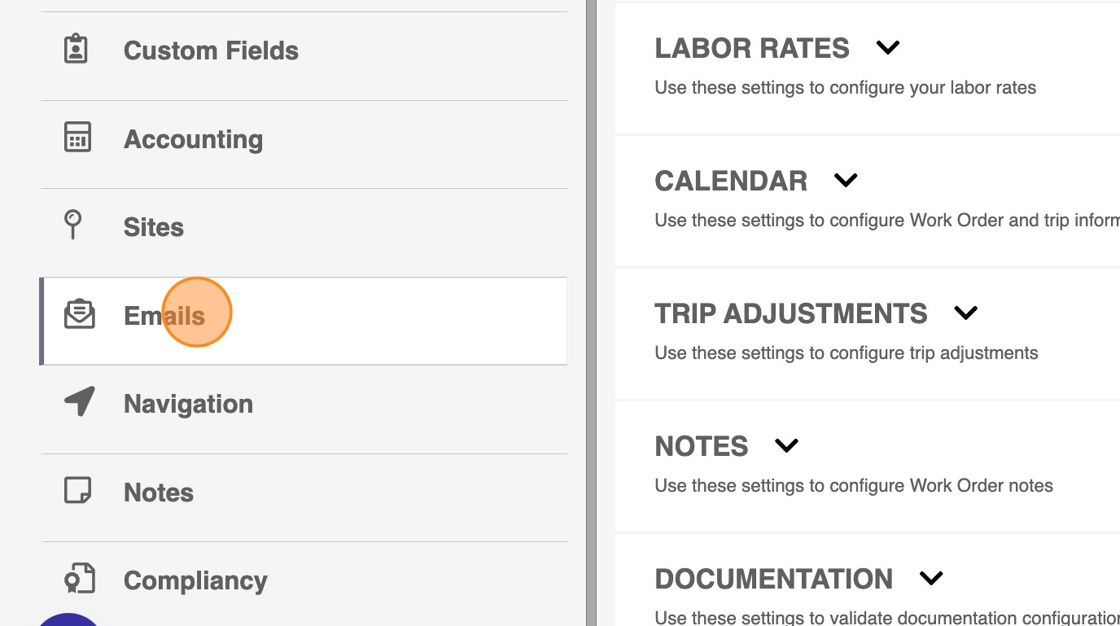Open Navigation settings from sidebar
This screenshot has width=1120, height=626.
pyautogui.click(x=188, y=404)
